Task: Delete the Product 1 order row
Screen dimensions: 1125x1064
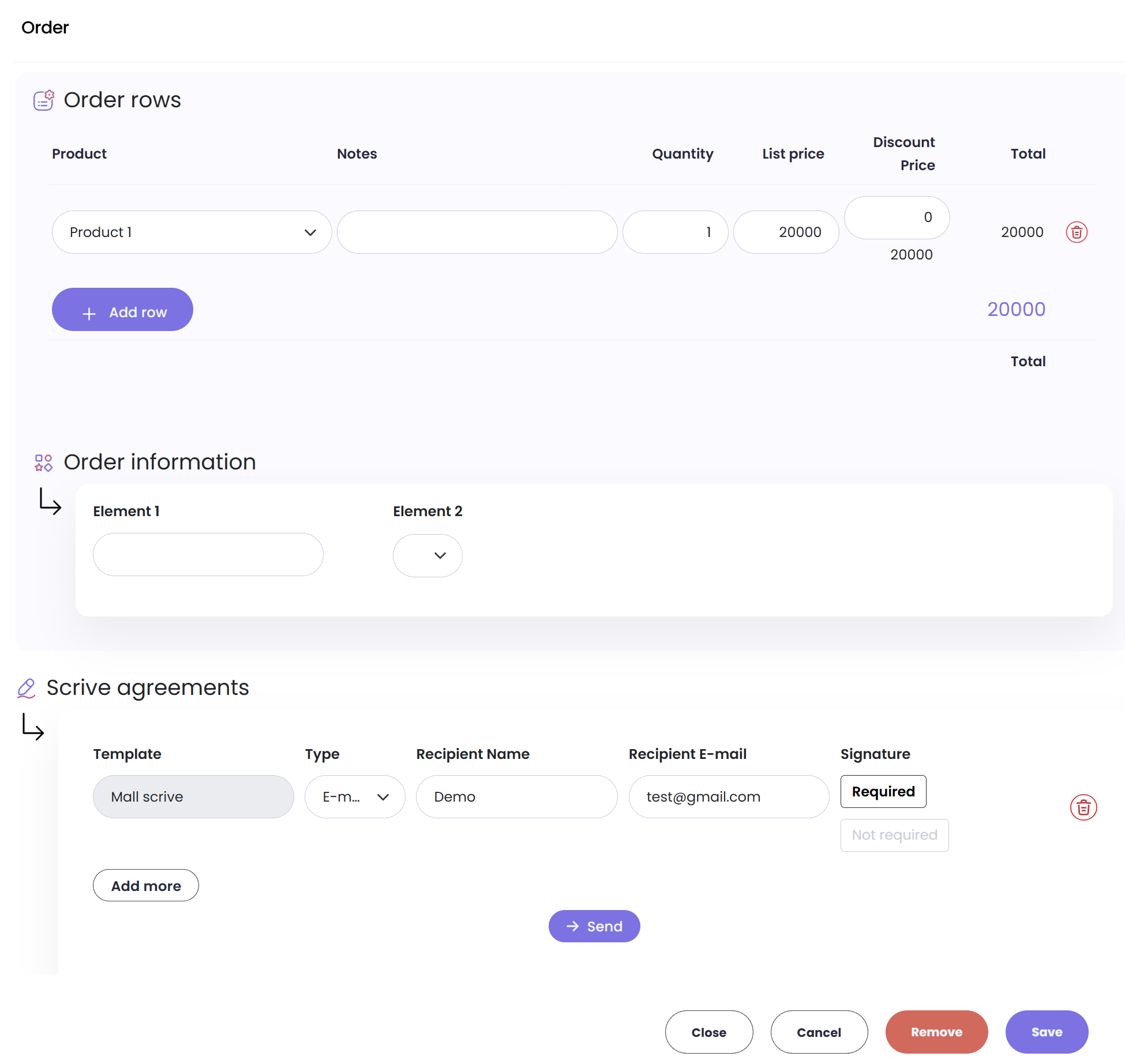Action: [1076, 232]
